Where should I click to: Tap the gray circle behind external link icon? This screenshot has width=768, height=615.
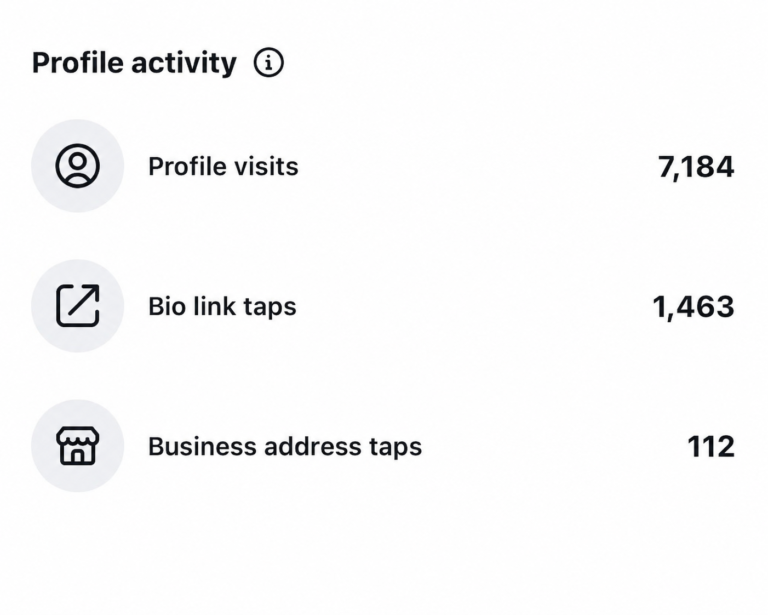(77, 306)
